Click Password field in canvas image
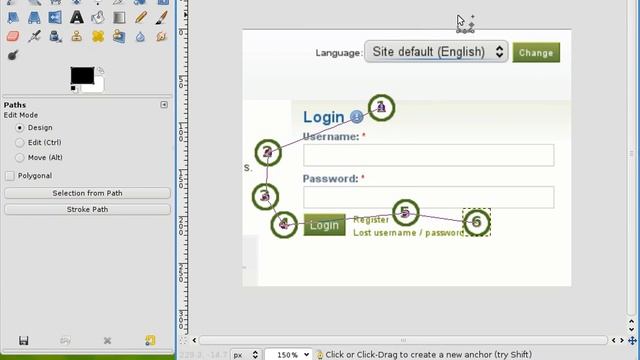 [x=429, y=197]
